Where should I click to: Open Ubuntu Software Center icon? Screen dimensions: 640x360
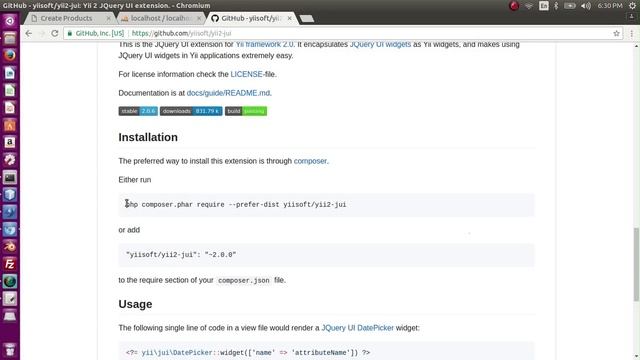coord(10,125)
